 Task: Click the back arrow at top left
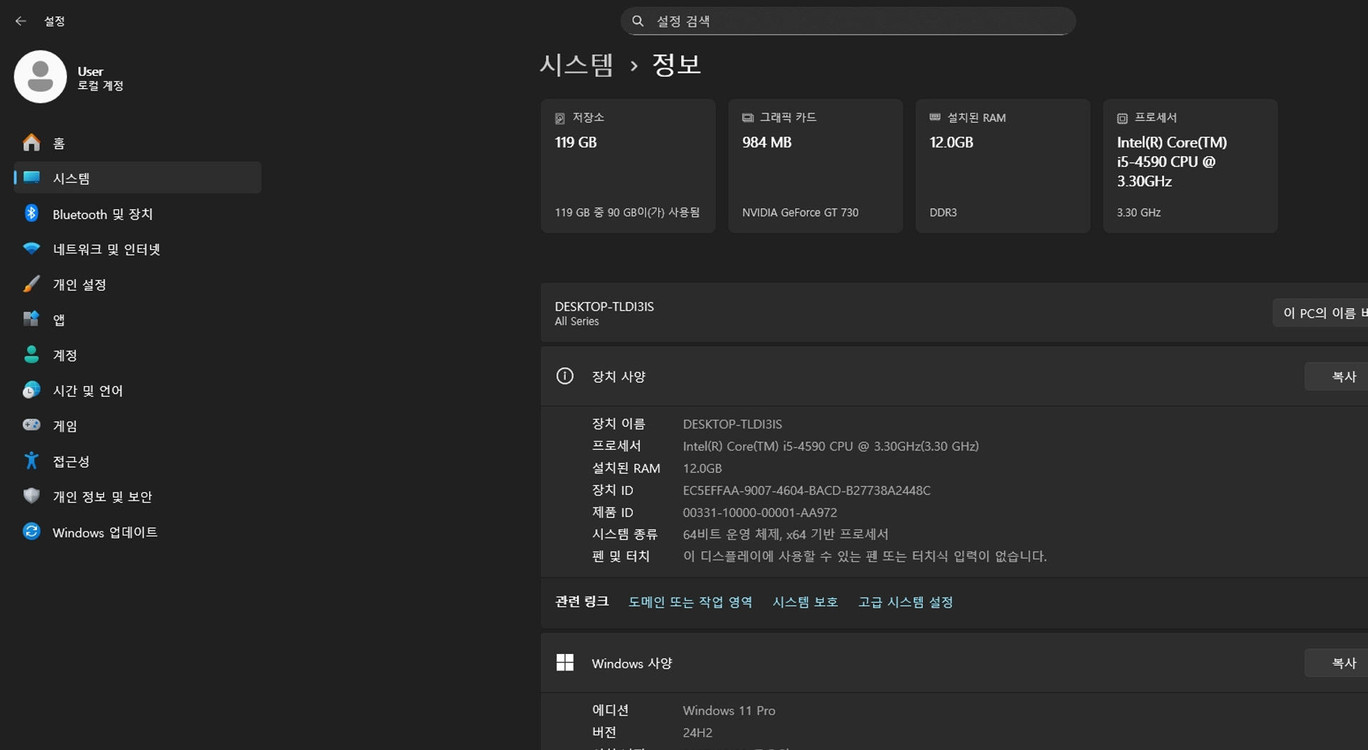(20, 20)
